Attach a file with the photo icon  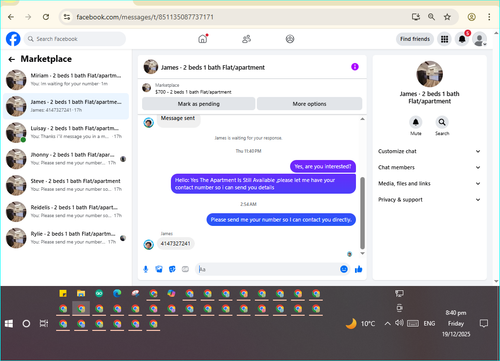(159, 269)
